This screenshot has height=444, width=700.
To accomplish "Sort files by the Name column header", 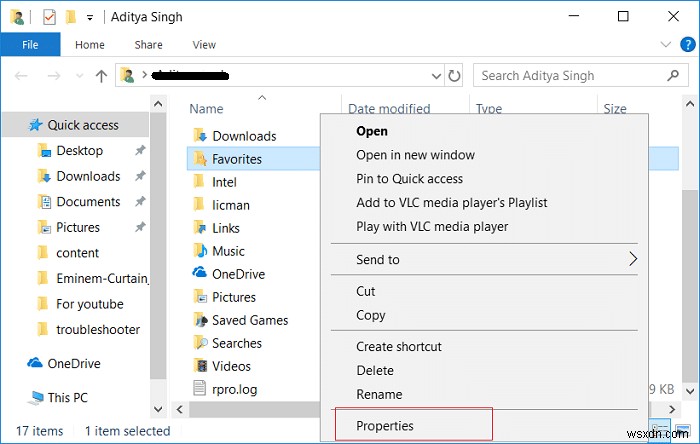I will [206, 109].
